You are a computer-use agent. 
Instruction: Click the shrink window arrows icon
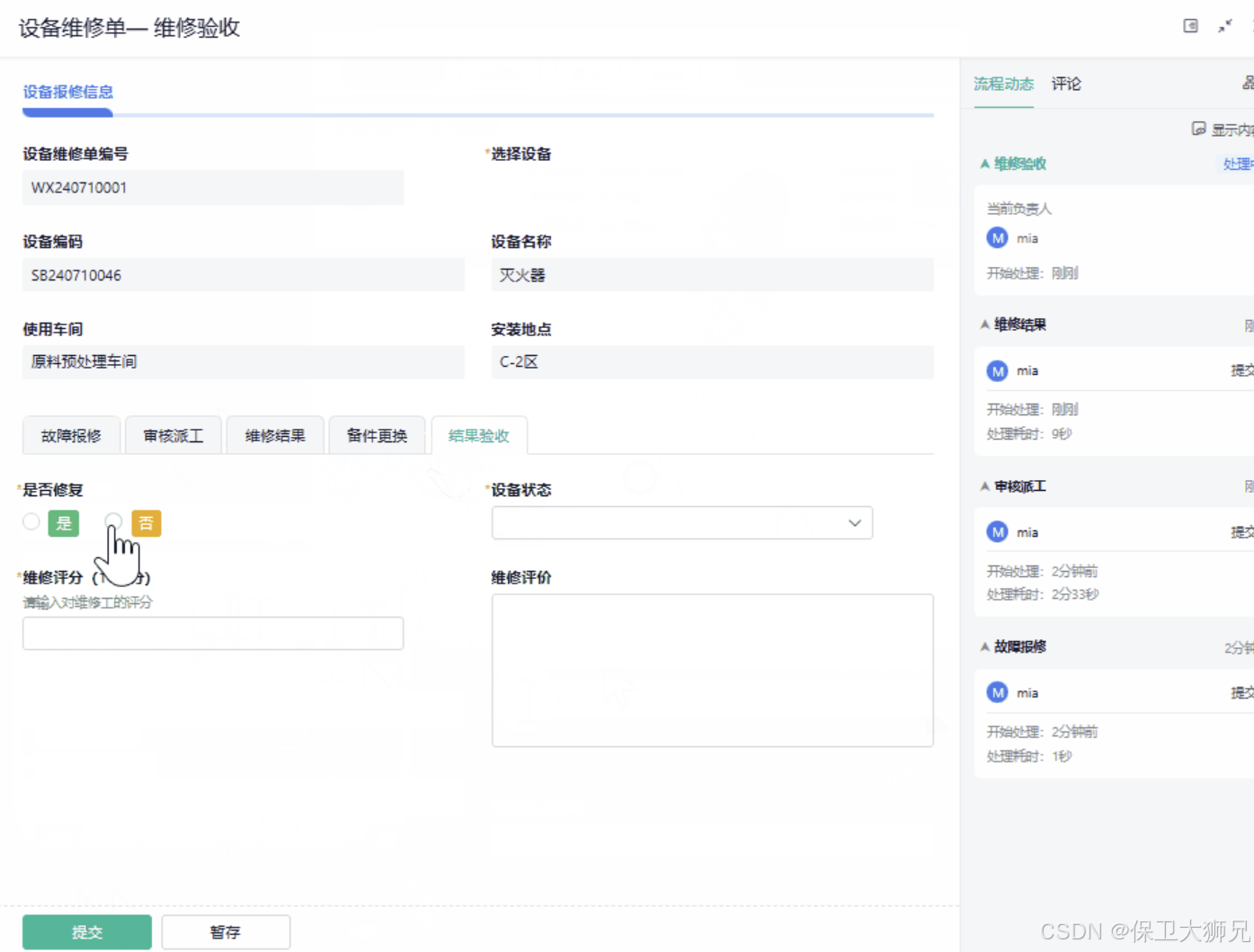coord(1225,26)
